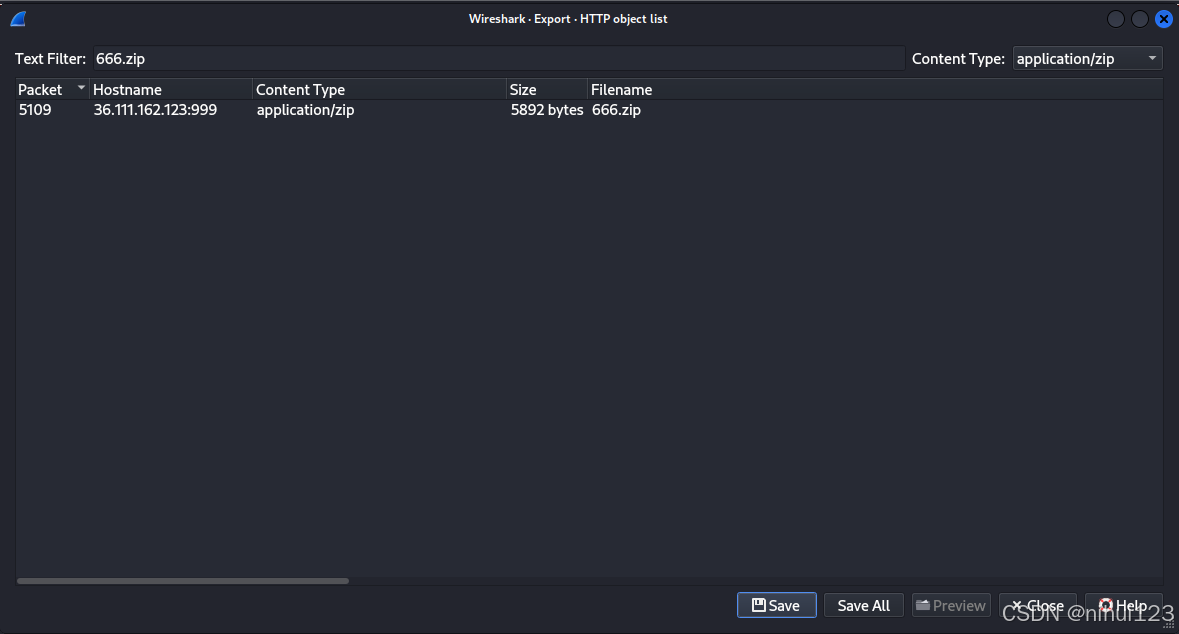1179x634 pixels.
Task: Click the Save button
Action: (777, 605)
